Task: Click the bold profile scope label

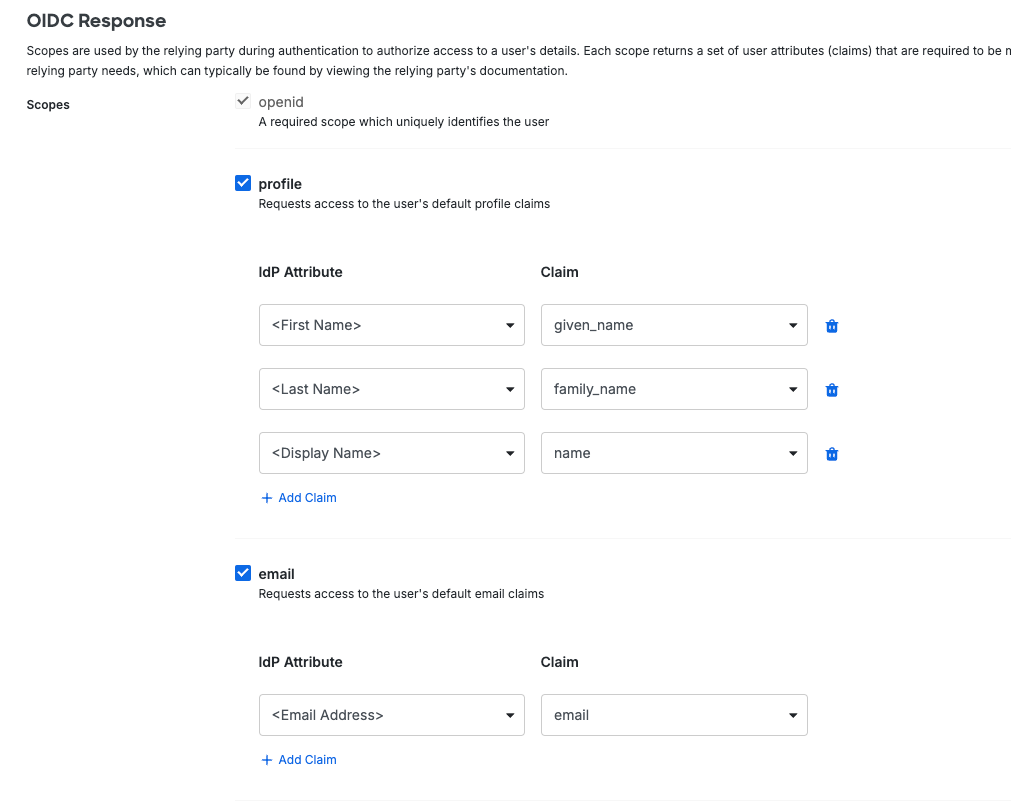Action: coord(280,184)
